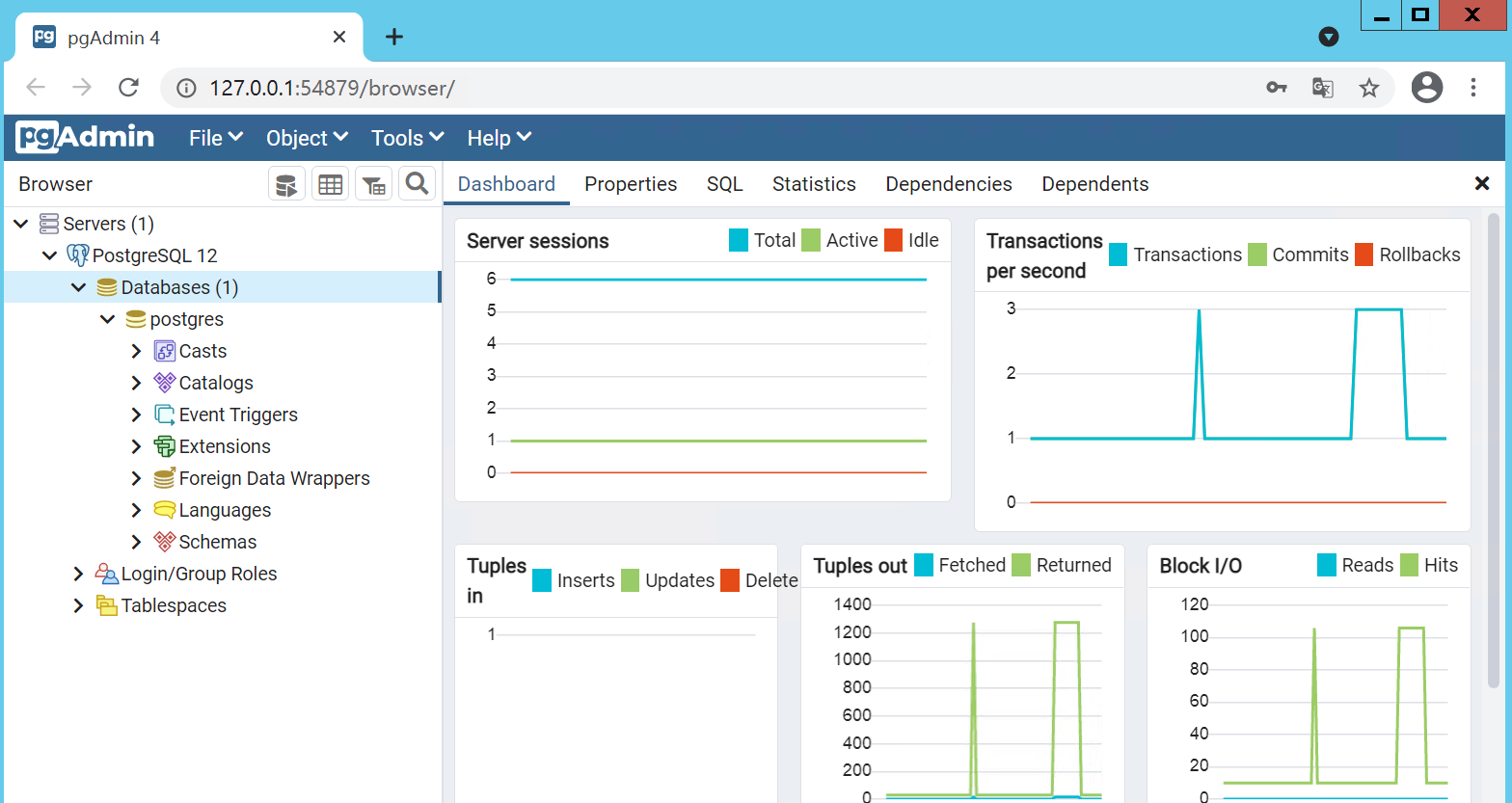Open the Object menu
The width and height of the screenshot is (1512, 803).
[x=307, y=138]
